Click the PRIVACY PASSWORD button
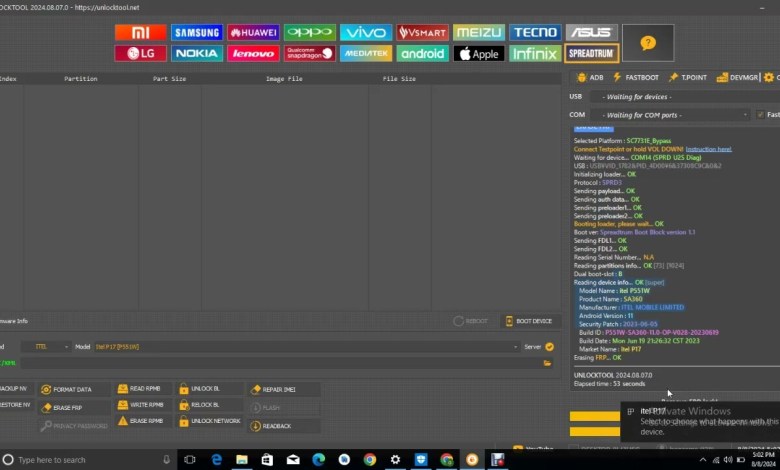This screenshot has height=470, width=780. (74, 426)
